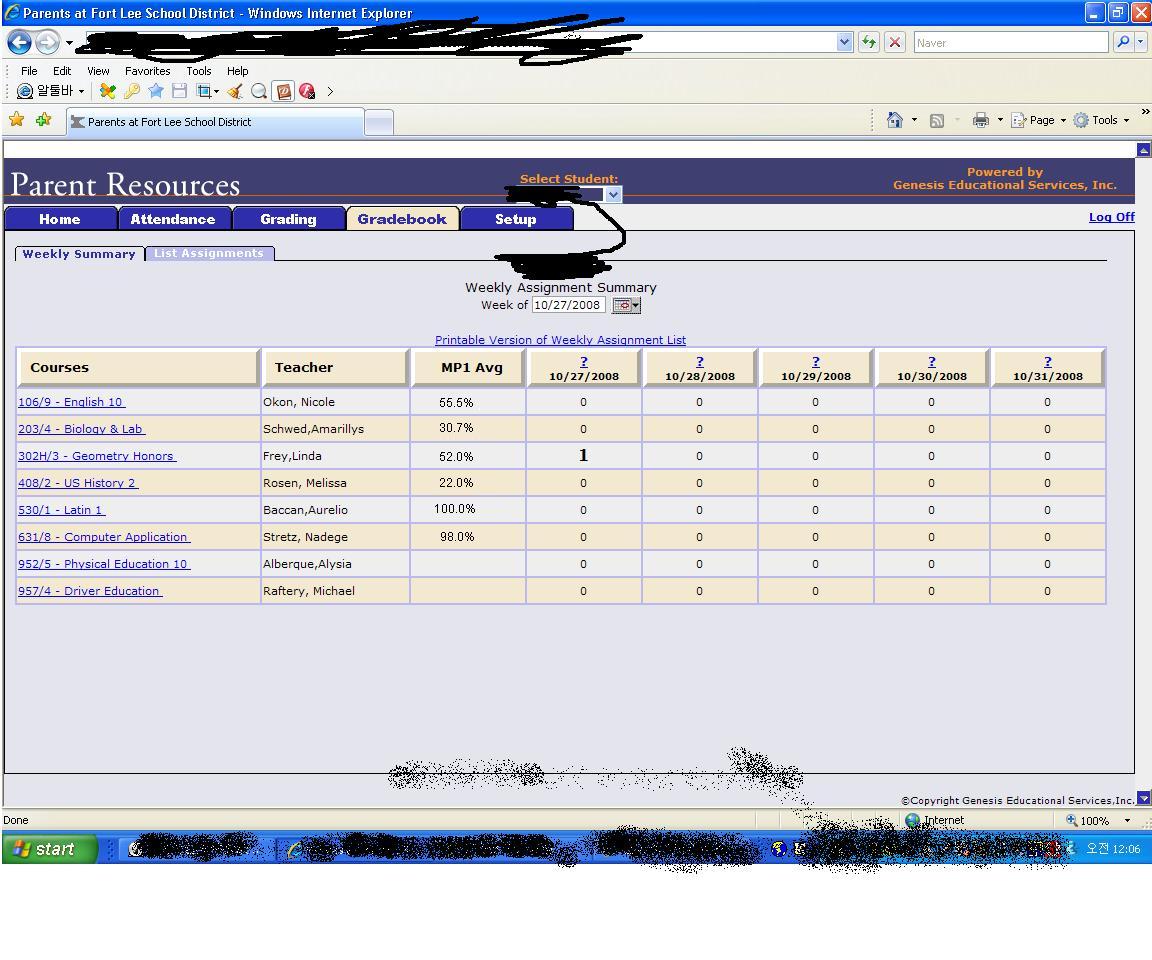
Task: Click the Log Off link
Action: pyautogui.click(x=1111, y=217)
